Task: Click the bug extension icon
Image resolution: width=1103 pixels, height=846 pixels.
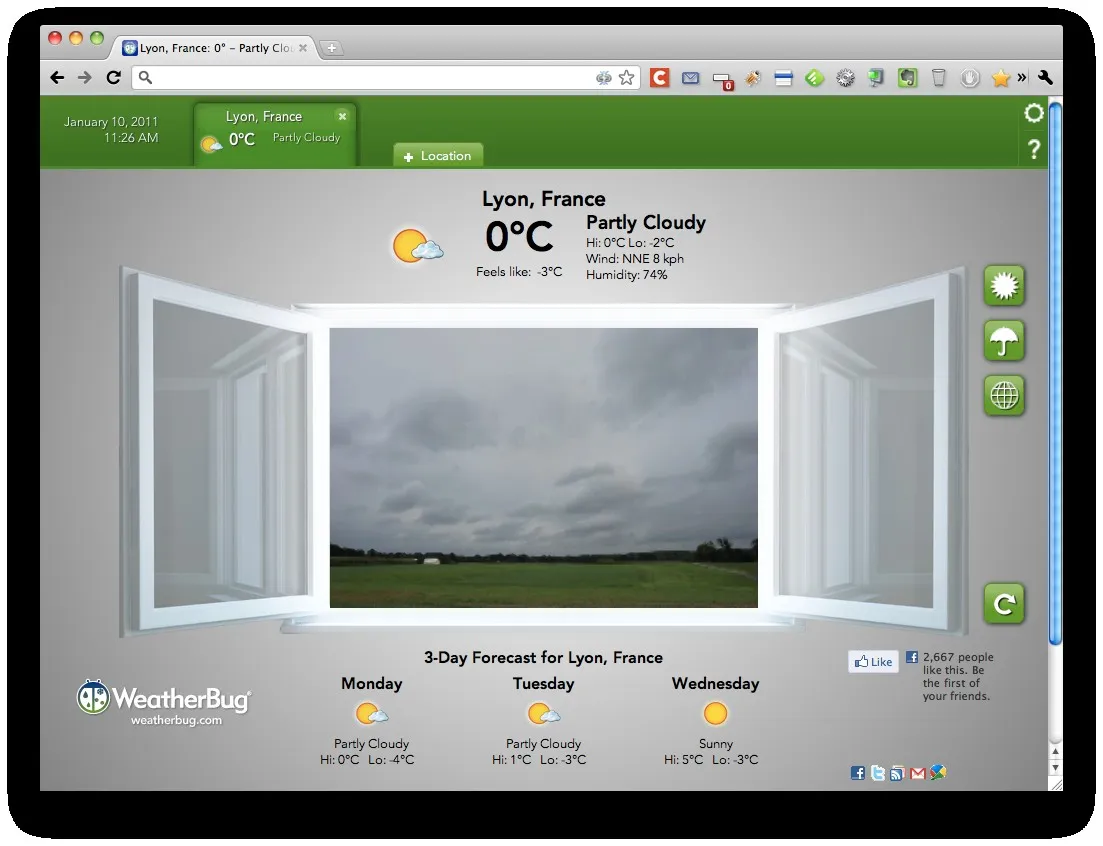Action: (753, 78)
